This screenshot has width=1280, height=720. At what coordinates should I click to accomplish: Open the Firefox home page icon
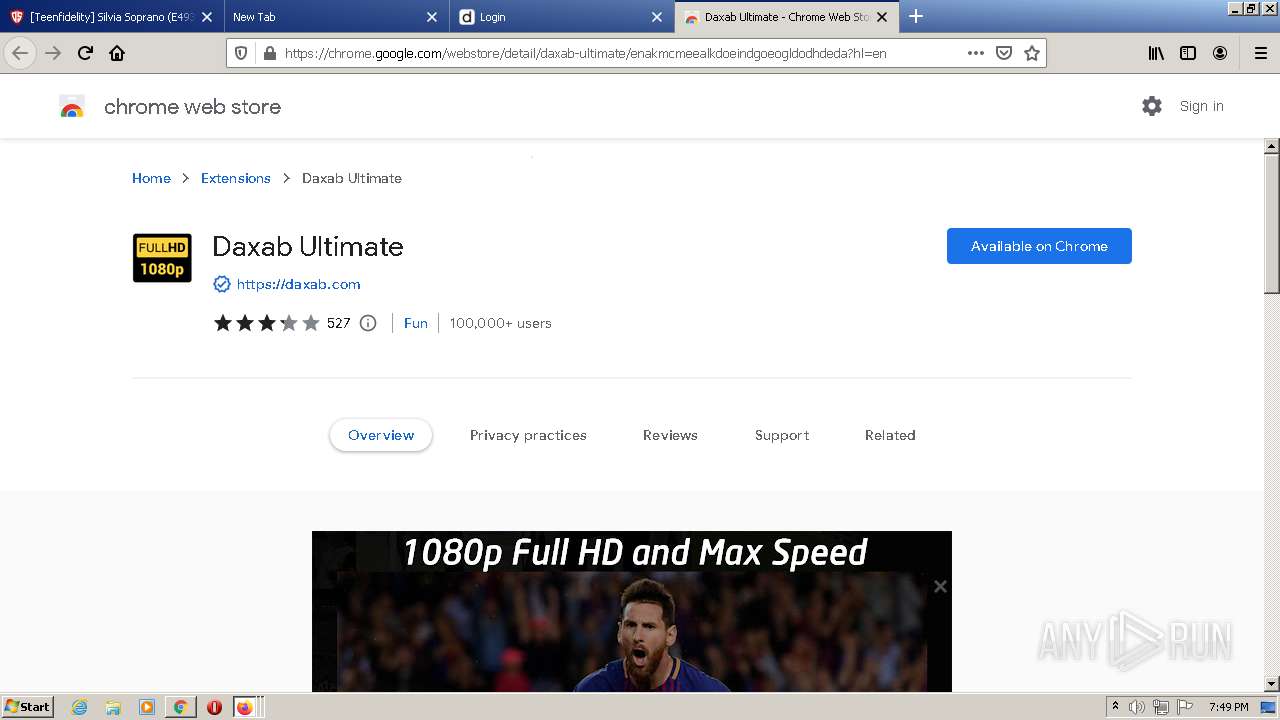117,53
